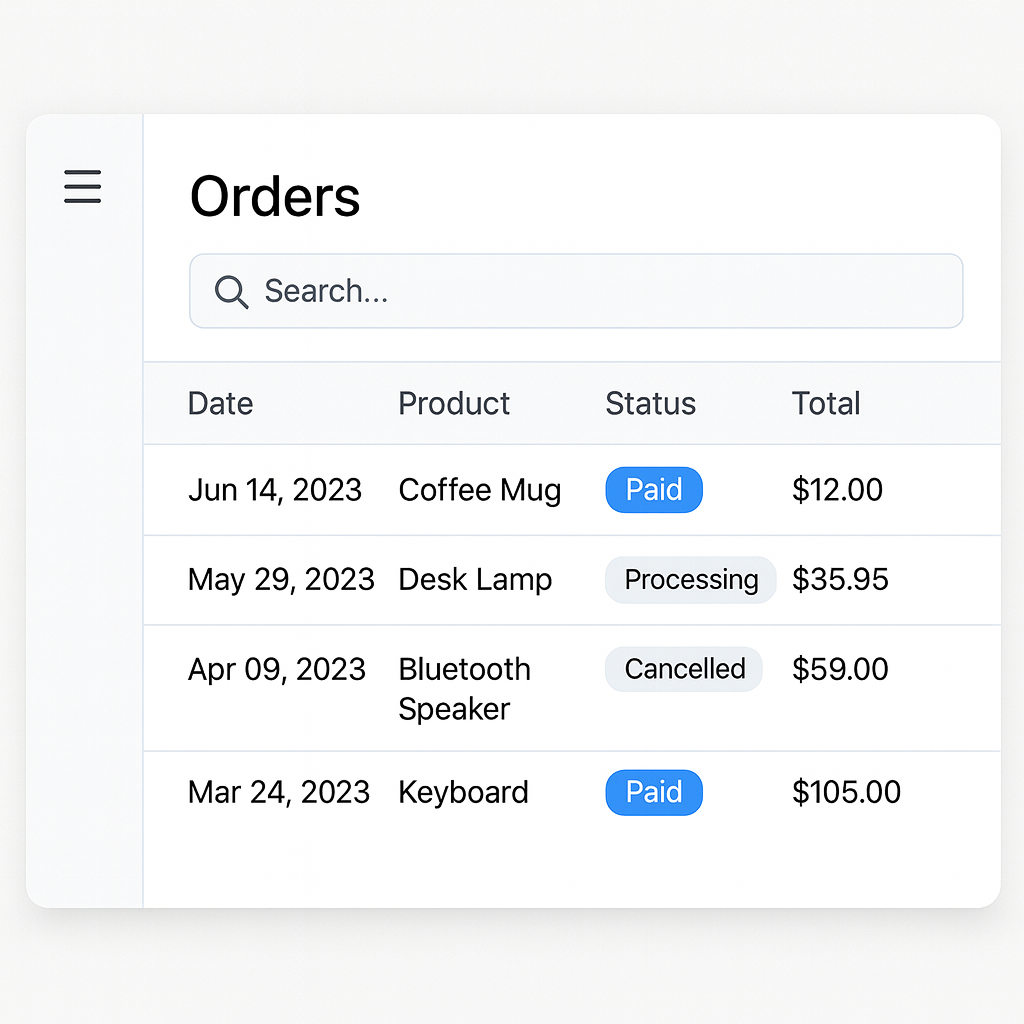Open the Bluetooth Speaker order
1024x1024 pixels.
[x=464, y=689]
